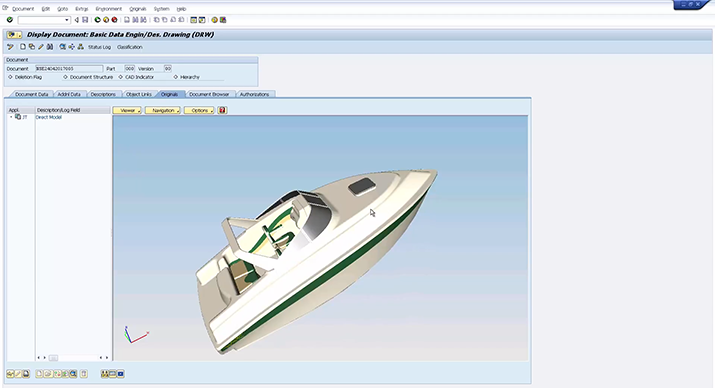
Task: Click the red question mark icon beside Options
Action: [x=222, y=110]
